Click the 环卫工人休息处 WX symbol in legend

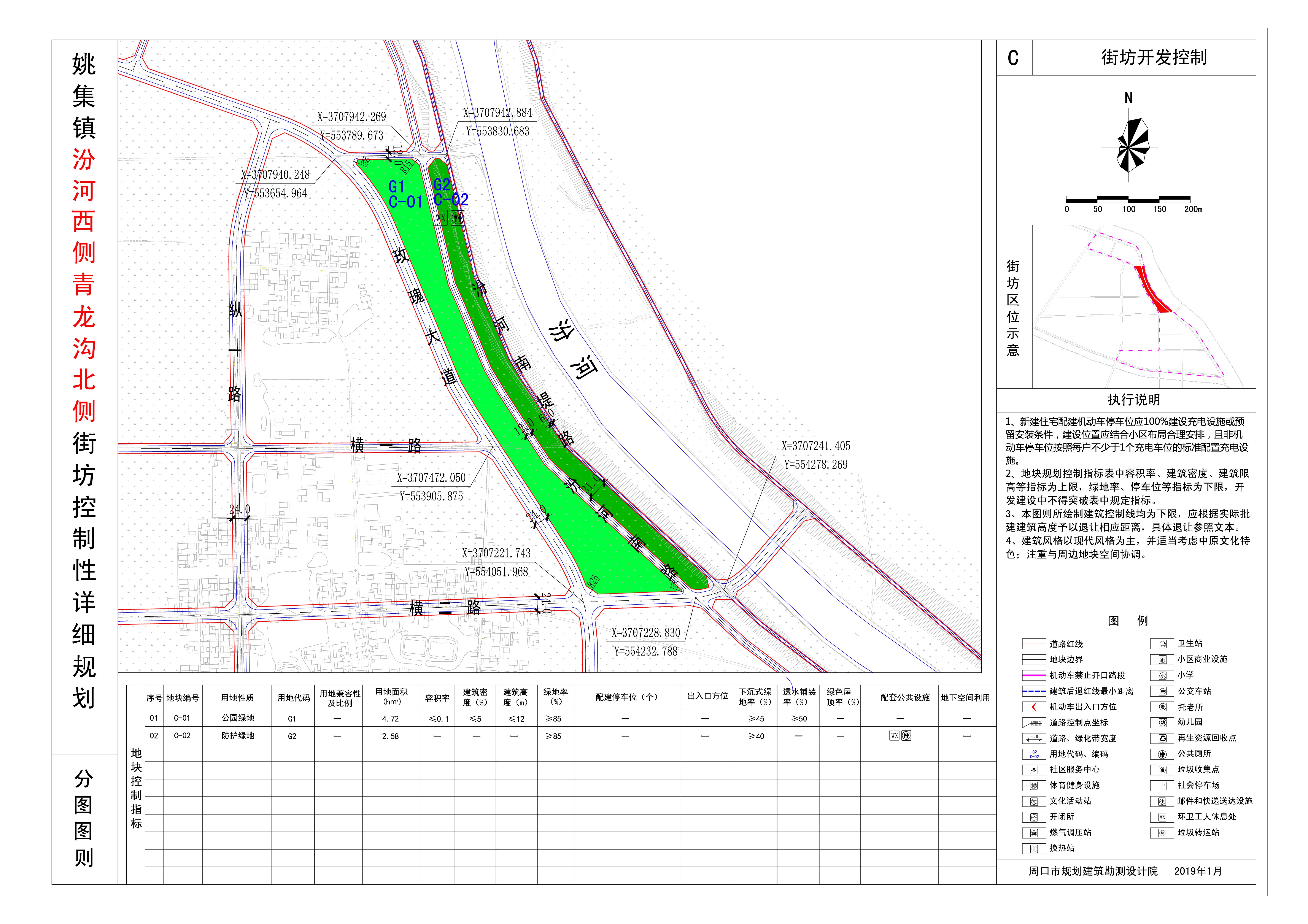(x=1162, y=817)
